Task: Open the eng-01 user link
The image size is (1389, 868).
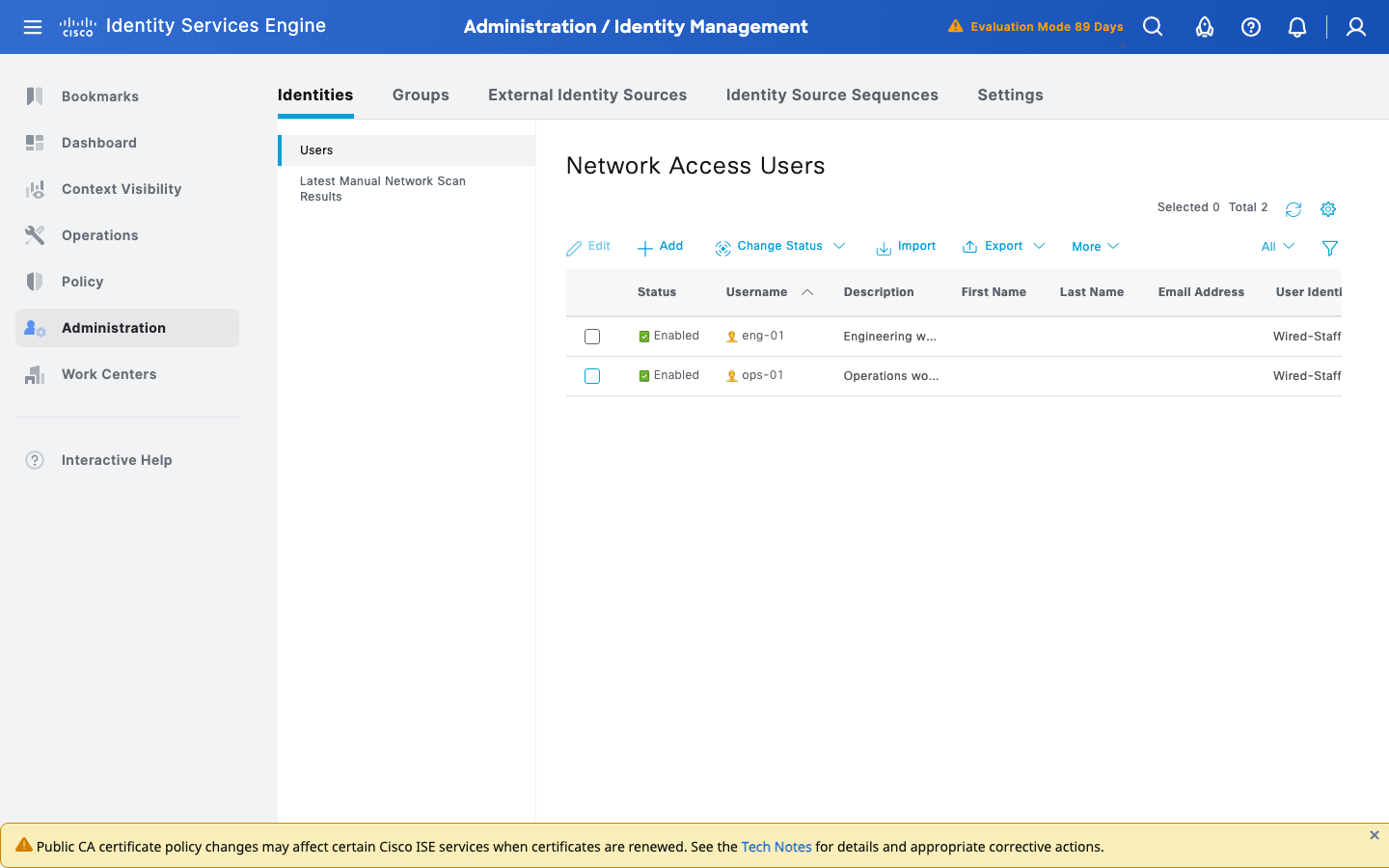Action: click(763, 337)
